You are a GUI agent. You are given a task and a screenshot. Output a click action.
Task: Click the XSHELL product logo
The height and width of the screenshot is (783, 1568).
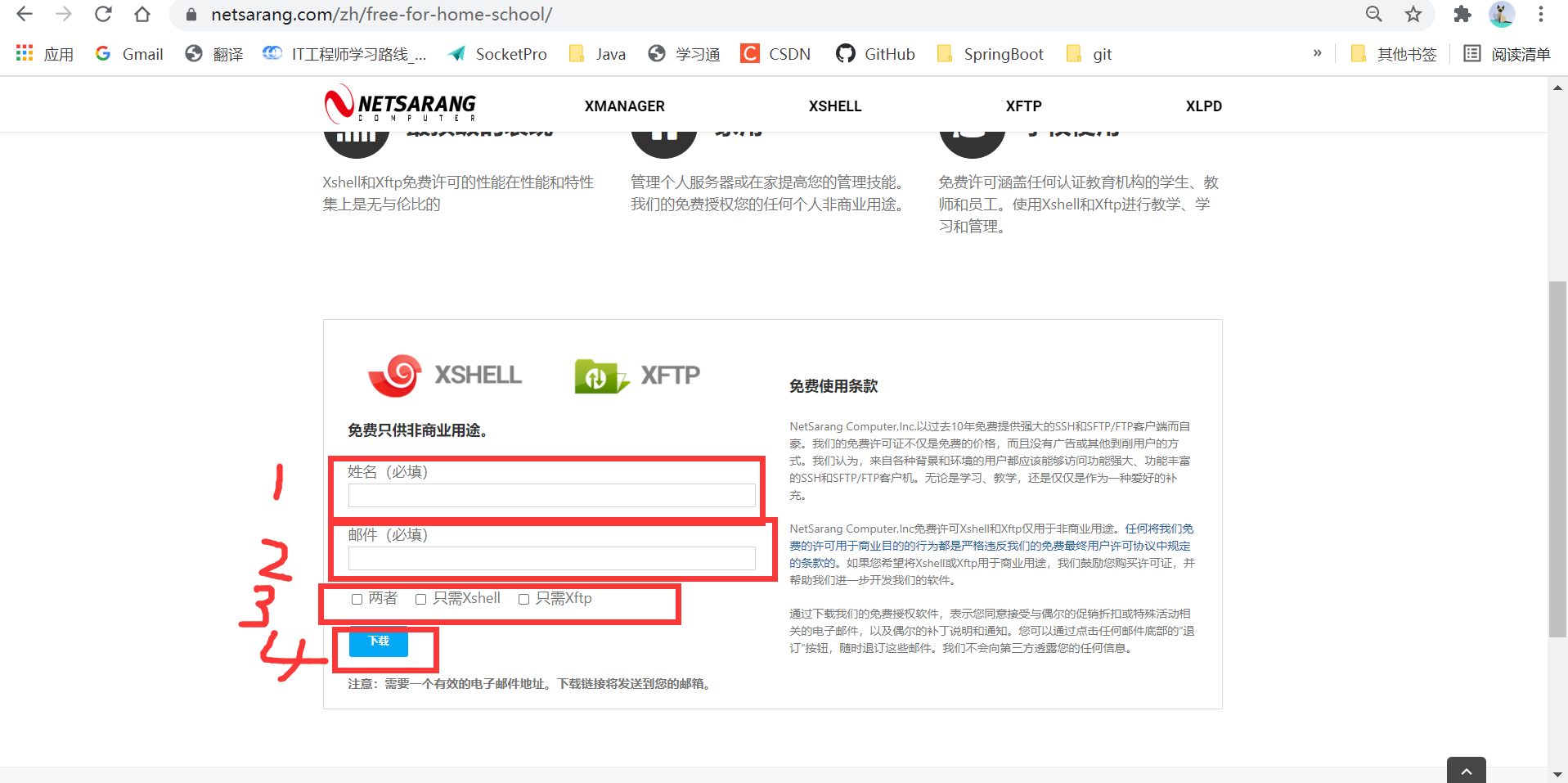444,375
